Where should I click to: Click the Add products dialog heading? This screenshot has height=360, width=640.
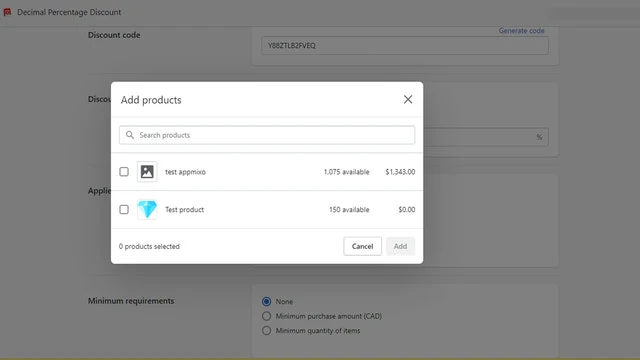click(x=151, y=100)
